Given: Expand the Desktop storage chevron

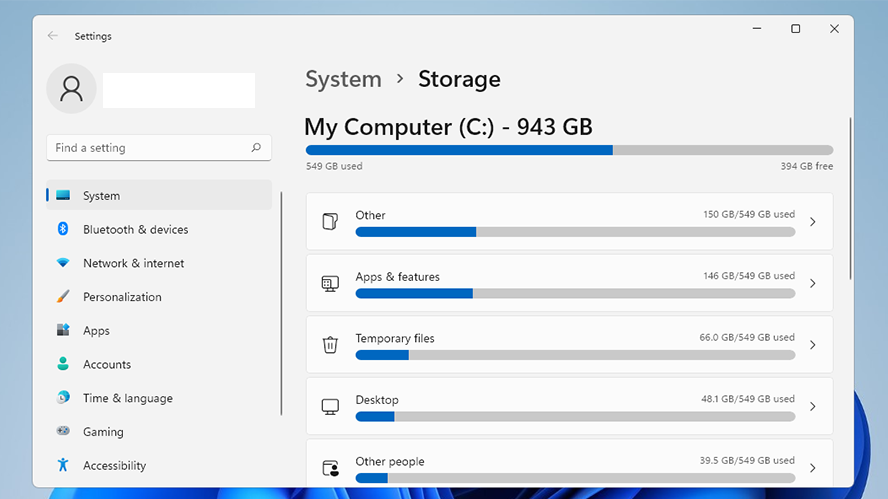Looking at the screenshot, I should 812,407.
